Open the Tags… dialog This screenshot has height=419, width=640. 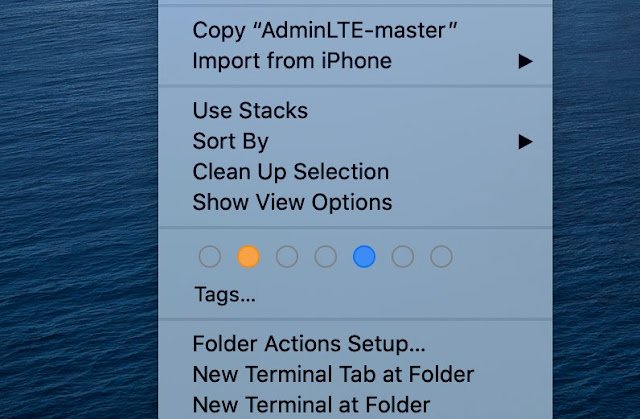coord(225,295)
